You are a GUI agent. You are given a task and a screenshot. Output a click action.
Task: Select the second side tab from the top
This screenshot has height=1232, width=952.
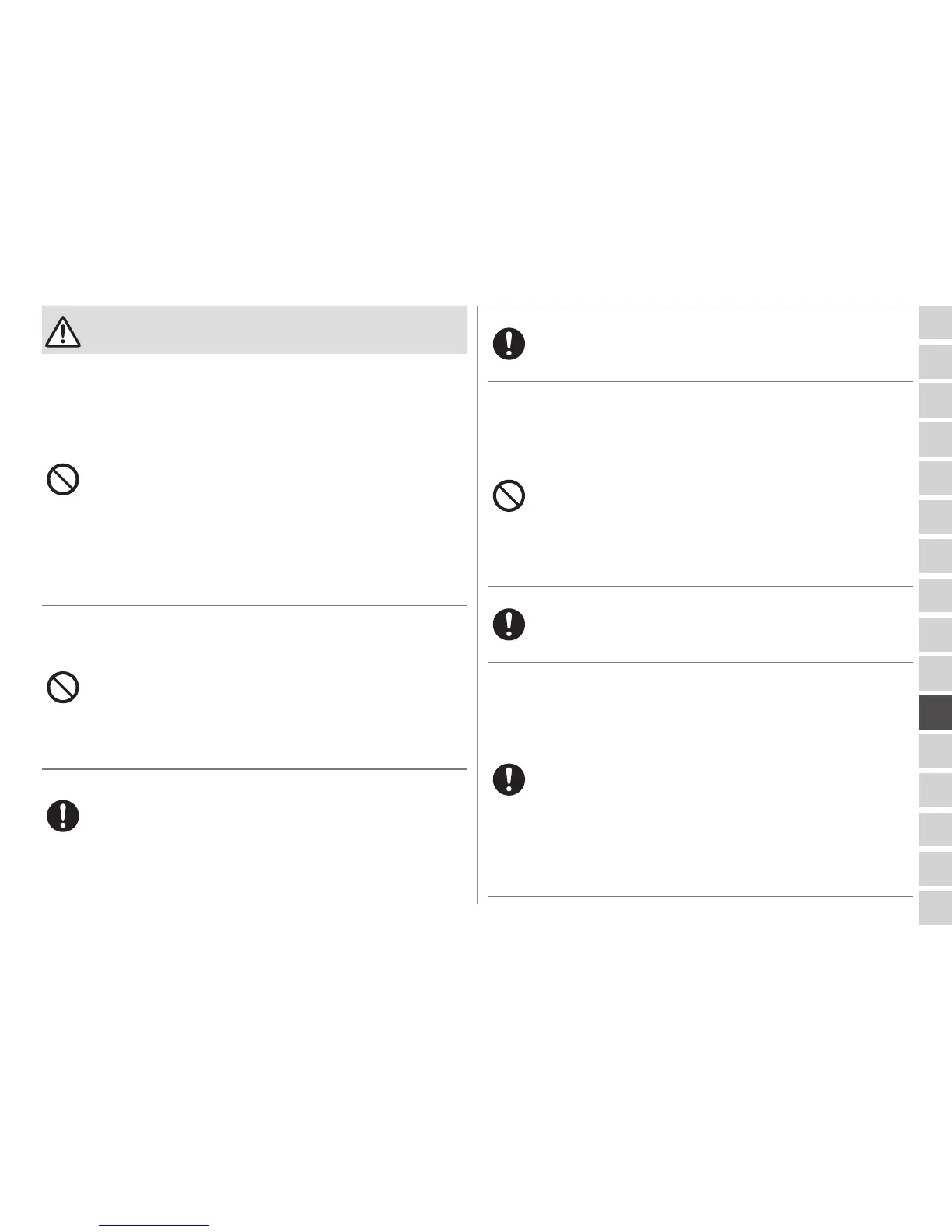935,362
